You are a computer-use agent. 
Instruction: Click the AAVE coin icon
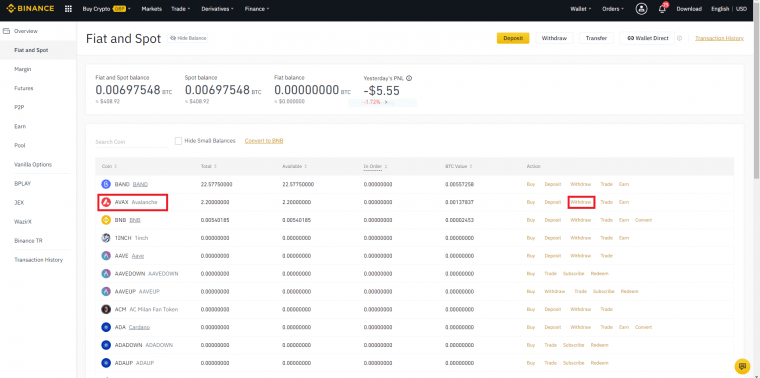point(106,256)
